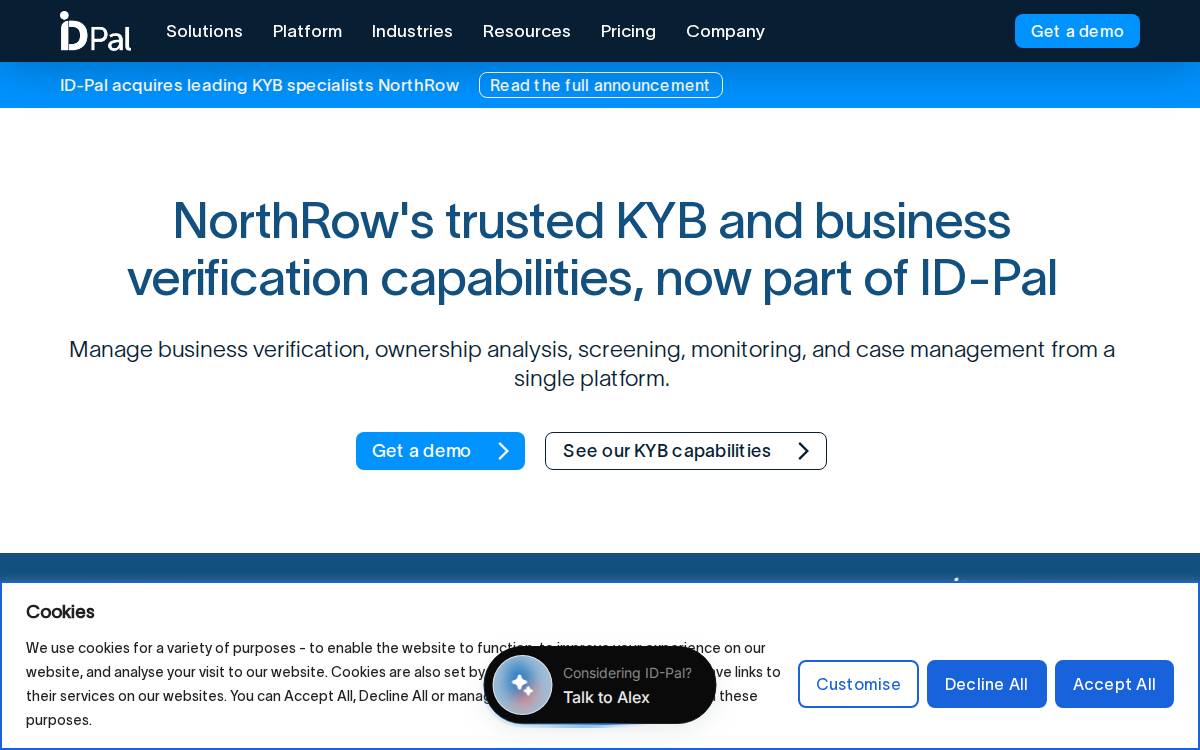Click arrow on hero Get a demo
The image size is (1200, 750).
(x=503, y=451)
